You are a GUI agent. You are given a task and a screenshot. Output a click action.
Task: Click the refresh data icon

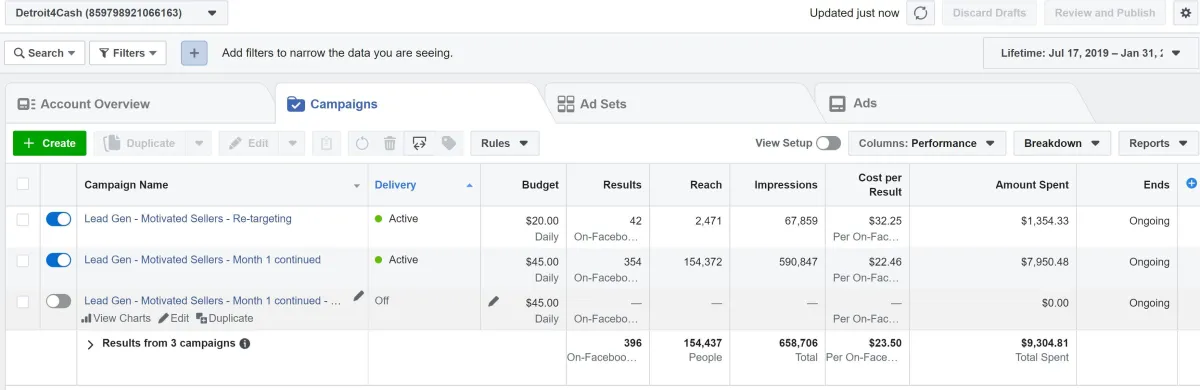[921, 13]
